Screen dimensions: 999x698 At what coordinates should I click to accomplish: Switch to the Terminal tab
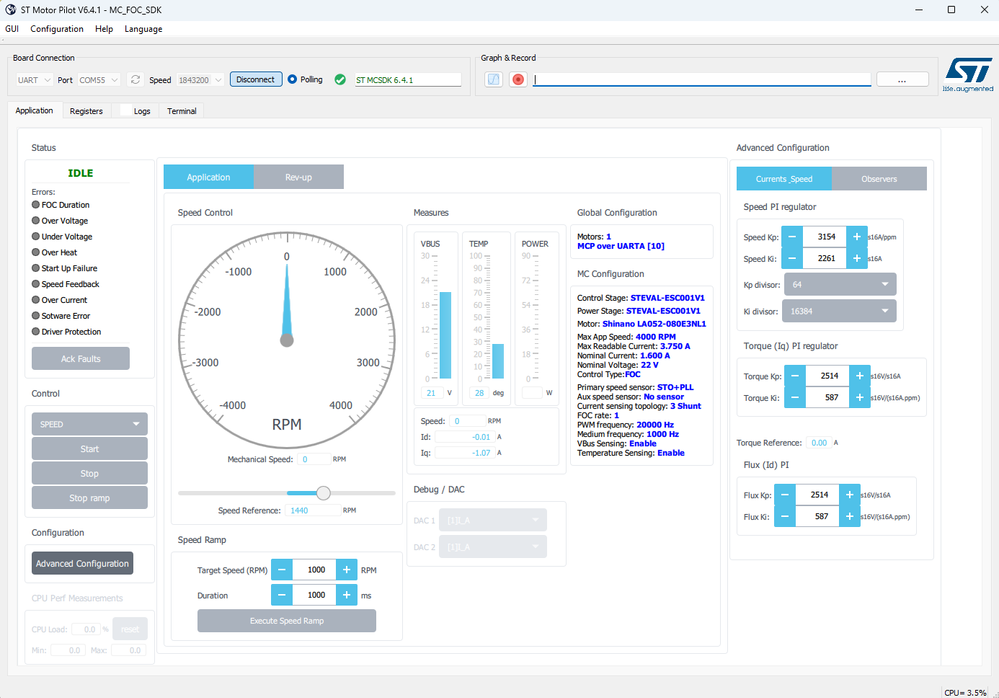point(182,111)
